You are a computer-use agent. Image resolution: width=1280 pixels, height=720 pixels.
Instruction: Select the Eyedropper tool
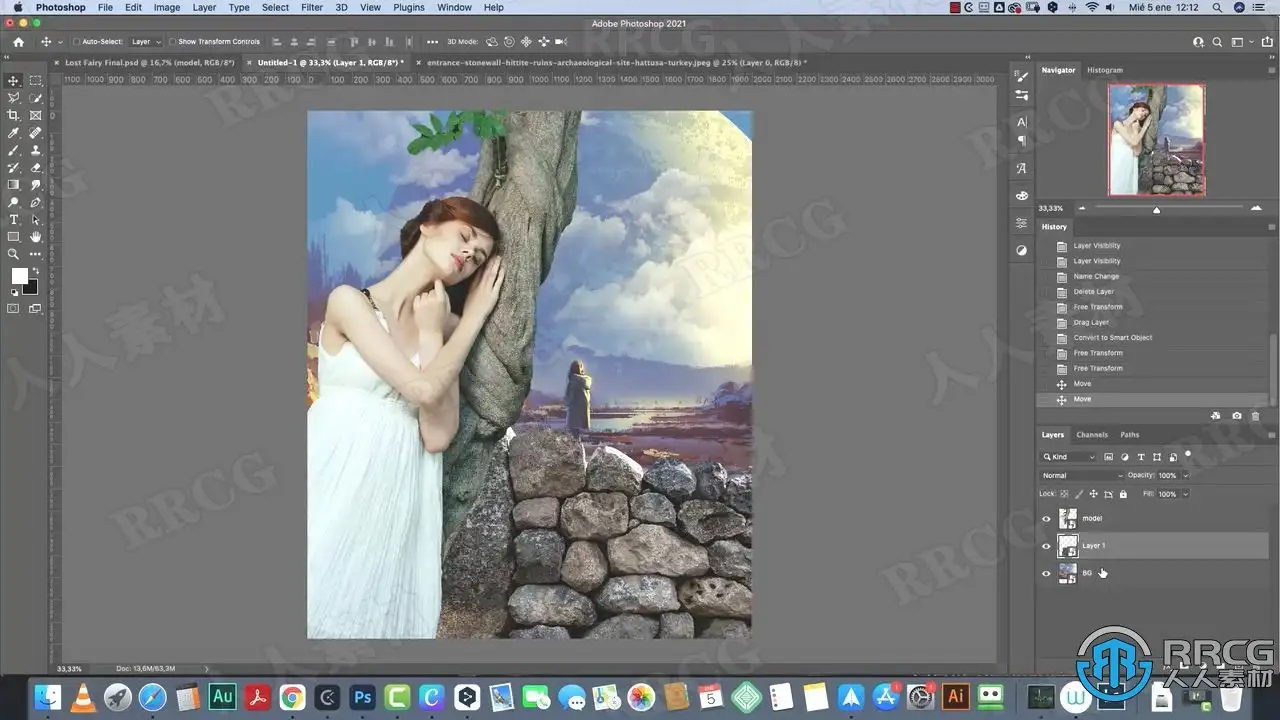14,133
